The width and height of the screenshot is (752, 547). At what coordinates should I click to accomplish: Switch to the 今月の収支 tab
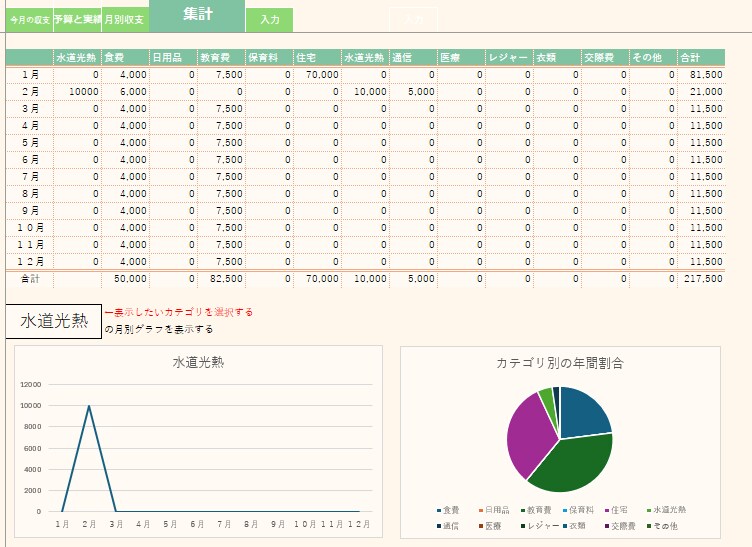pos(30,20)
